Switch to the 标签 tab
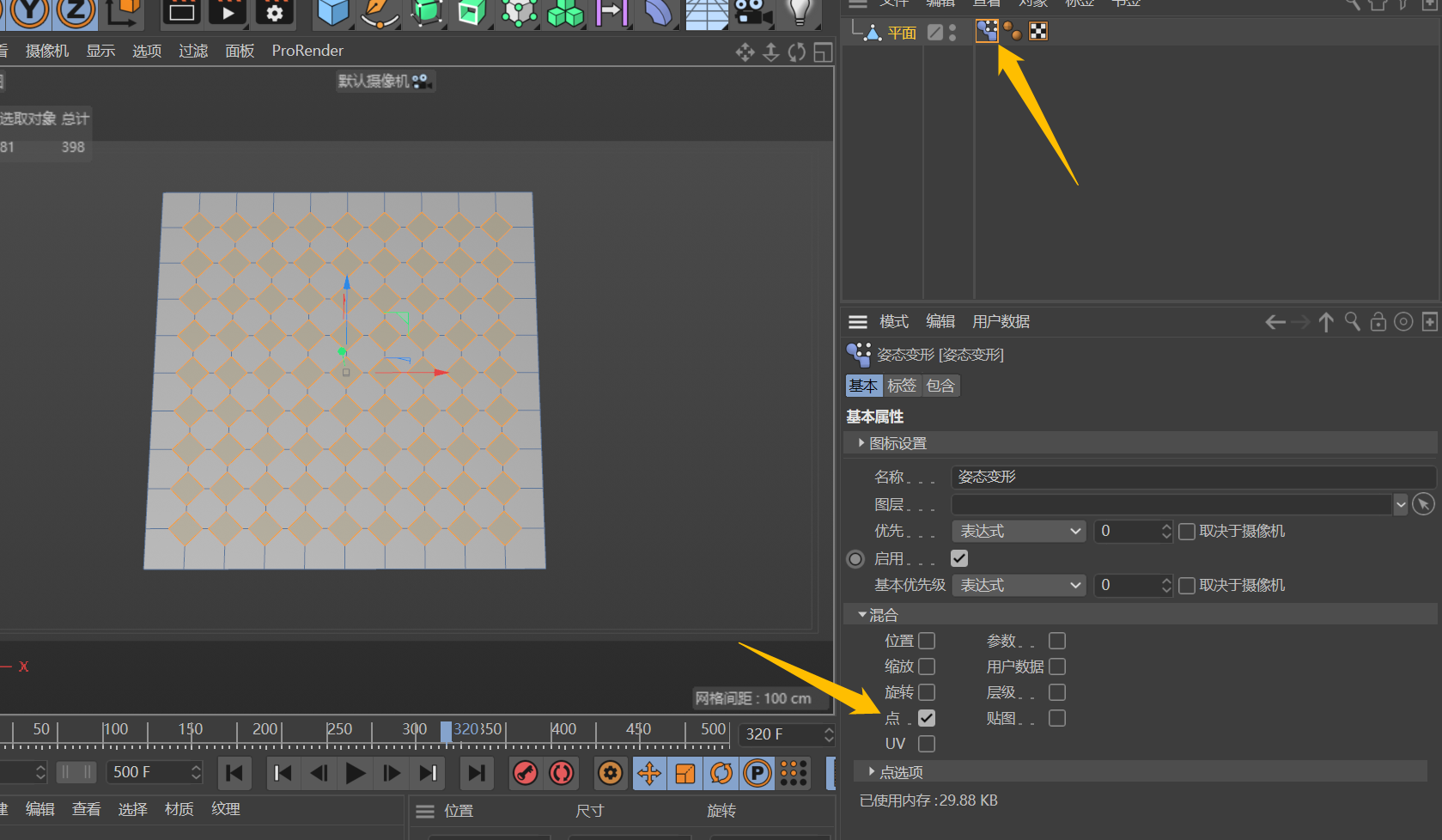 [902, 386]
